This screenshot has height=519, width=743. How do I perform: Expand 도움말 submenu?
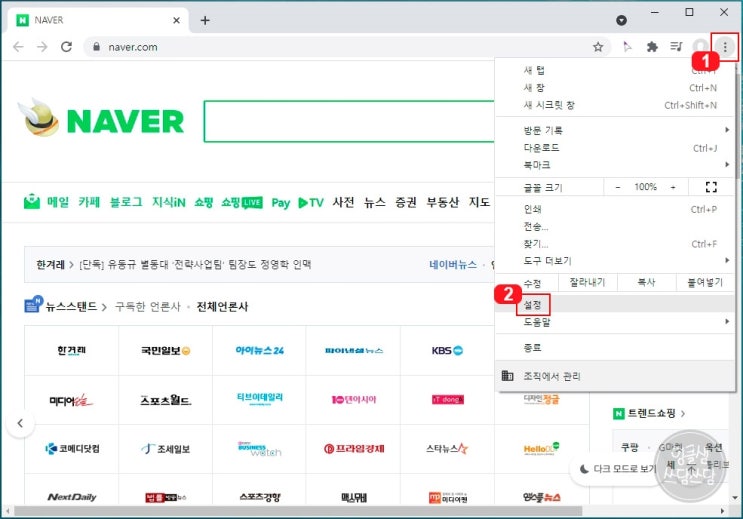pos(615,322)
